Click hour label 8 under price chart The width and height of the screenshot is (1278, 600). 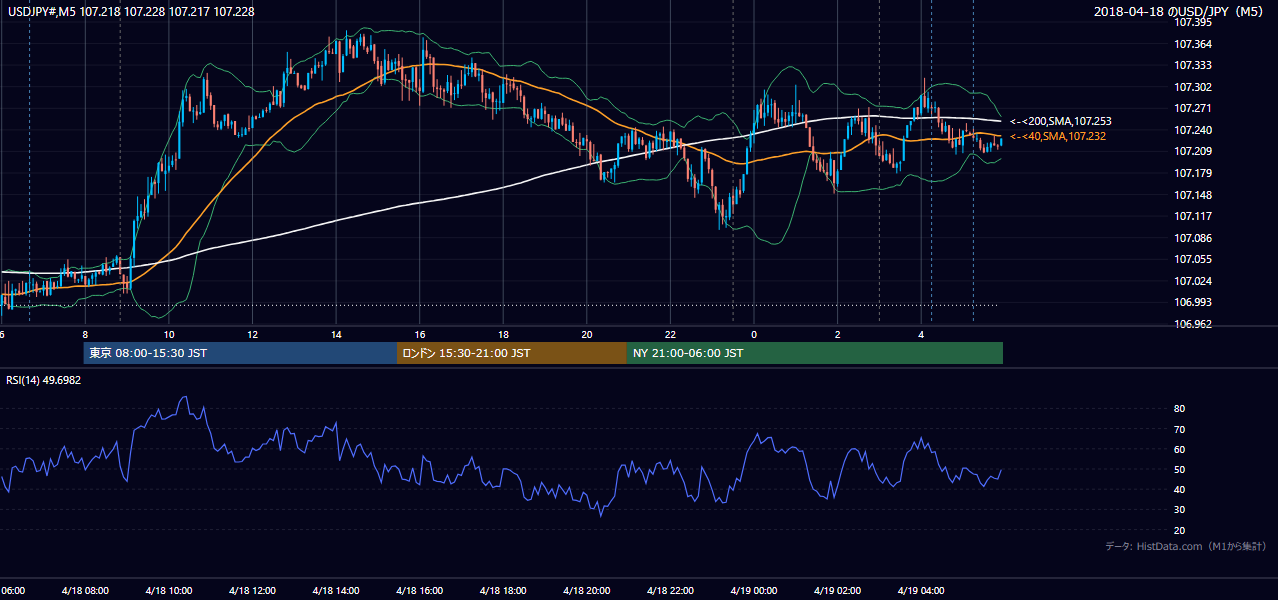pyautogui.click(x=85, y=335)
